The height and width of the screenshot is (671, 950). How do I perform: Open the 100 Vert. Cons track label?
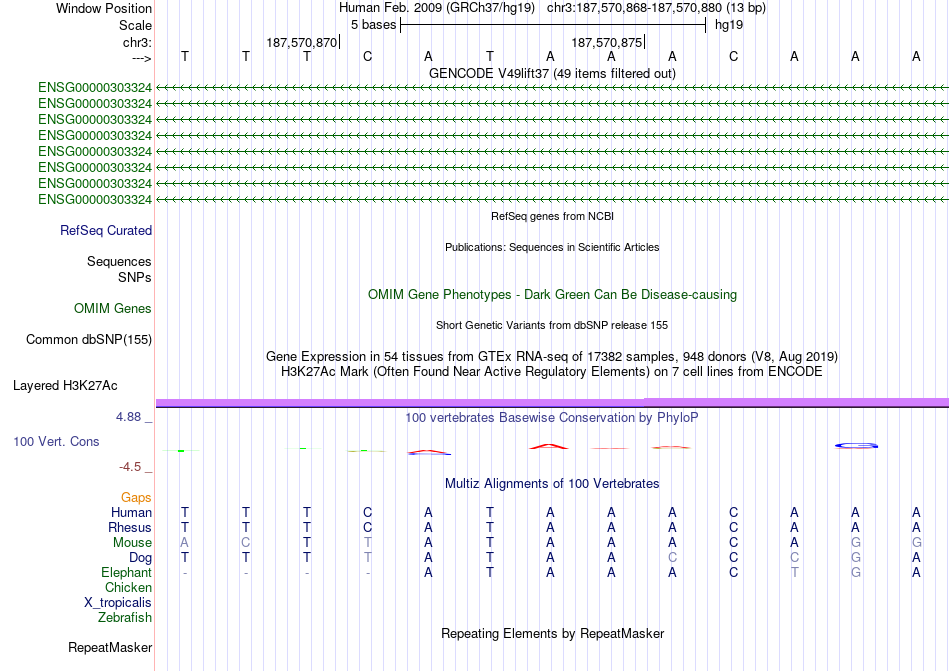(x=56, y=441)
